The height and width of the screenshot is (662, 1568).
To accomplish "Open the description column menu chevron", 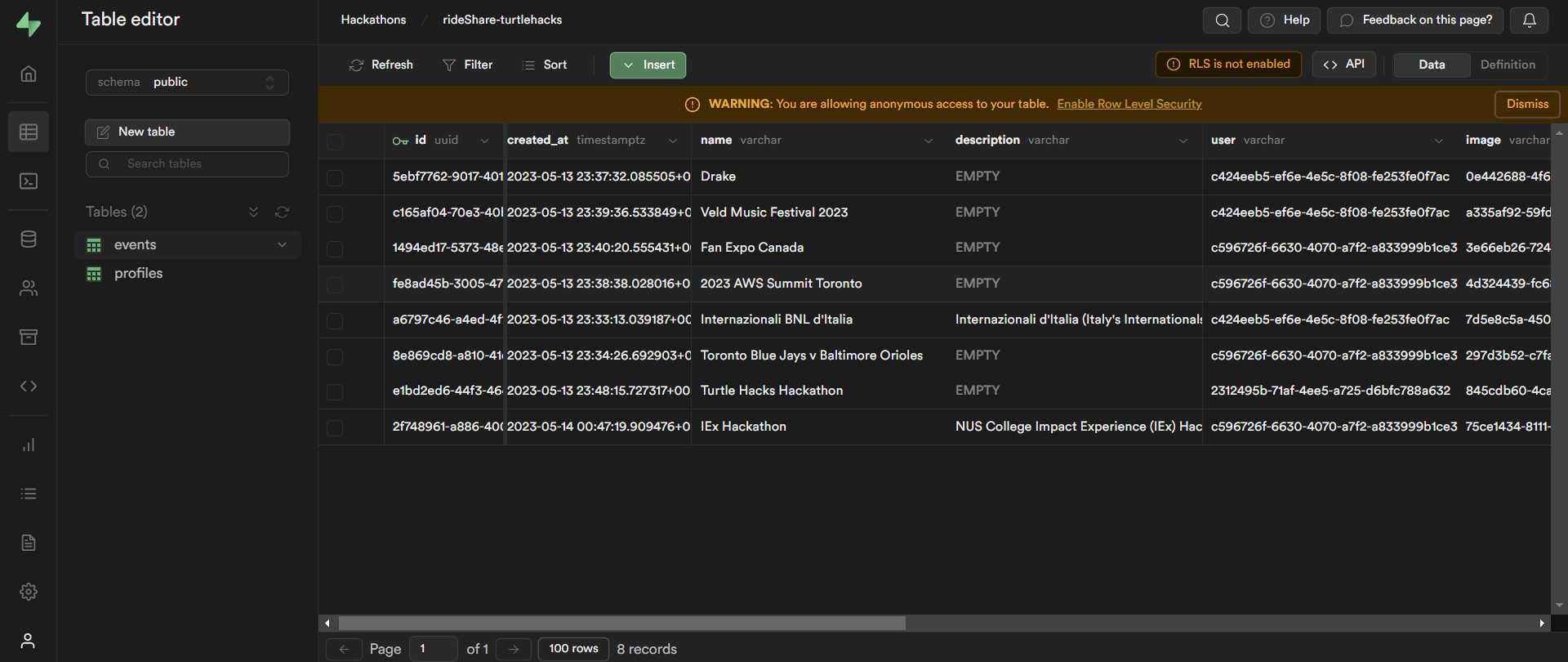I will [1183, 141].
